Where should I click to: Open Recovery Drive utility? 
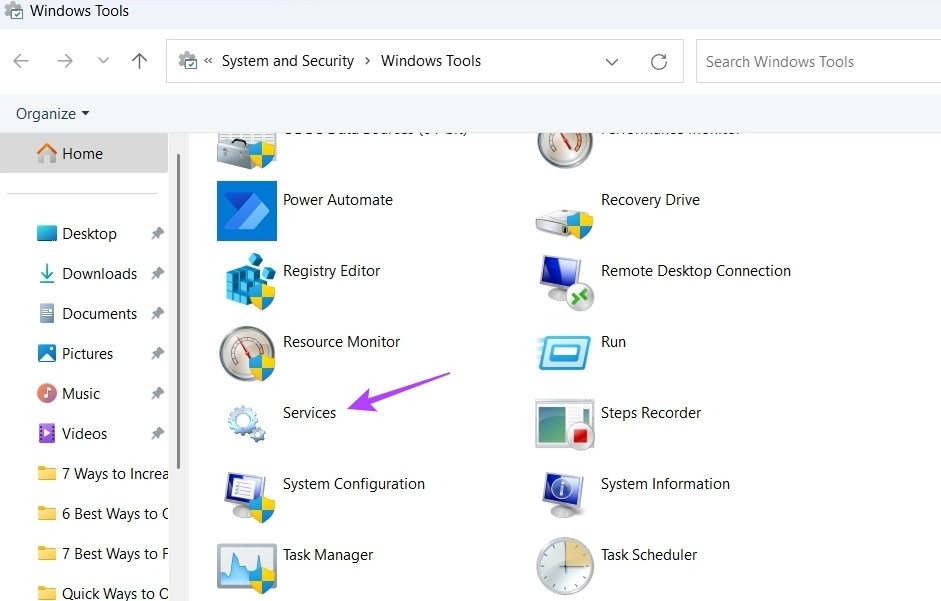650,199
